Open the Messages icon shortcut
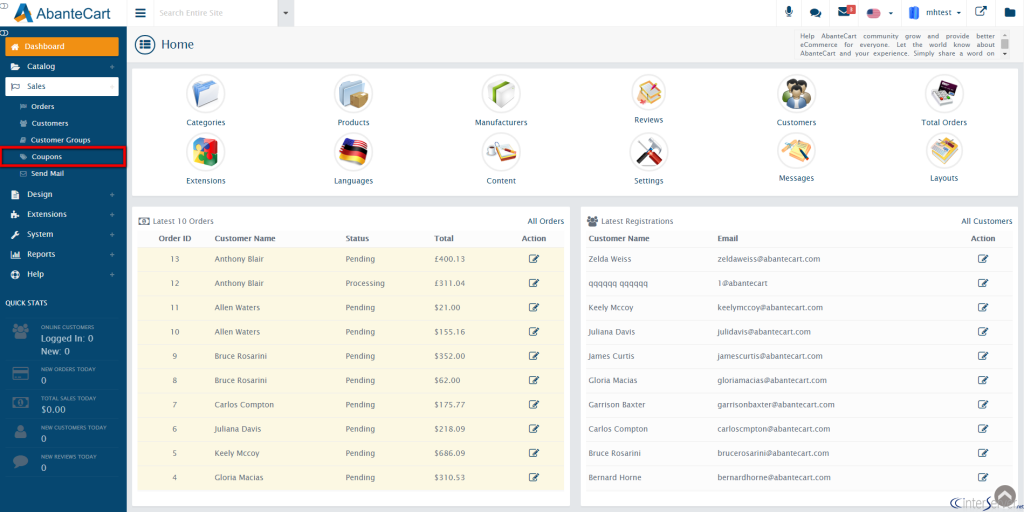 (x=796, y=150)
